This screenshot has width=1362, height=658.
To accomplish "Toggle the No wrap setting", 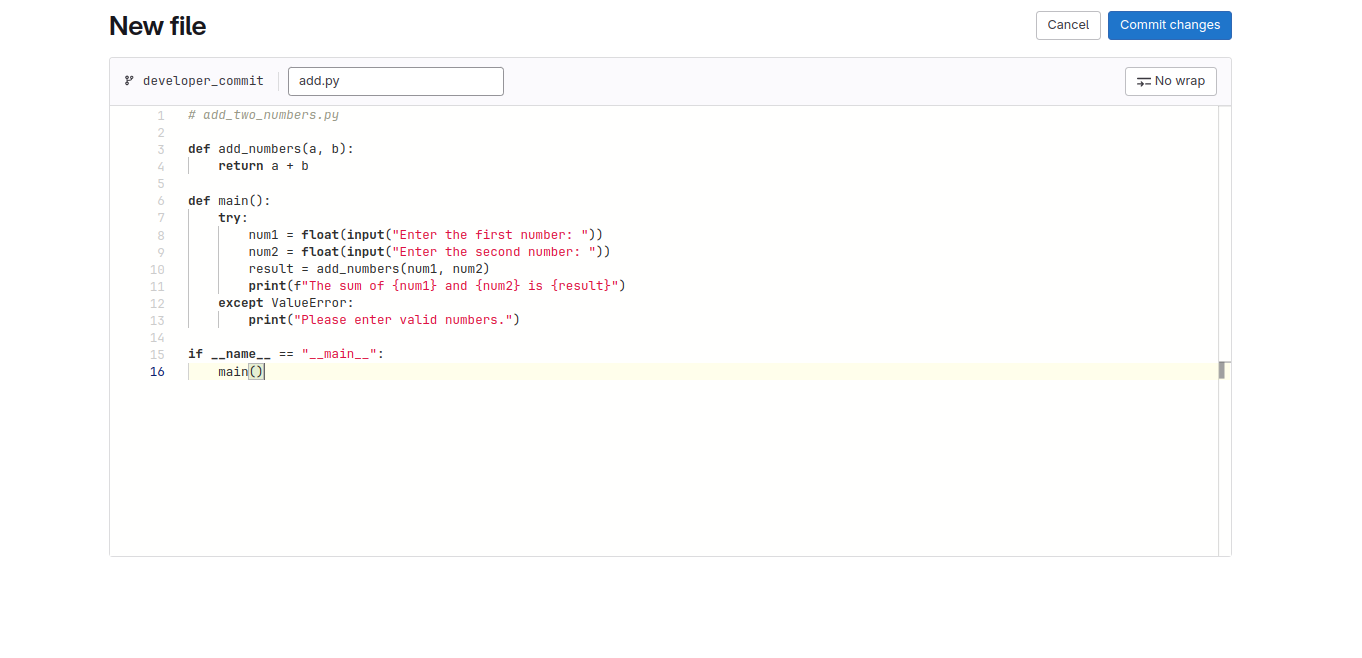I will pos(1170,82).
